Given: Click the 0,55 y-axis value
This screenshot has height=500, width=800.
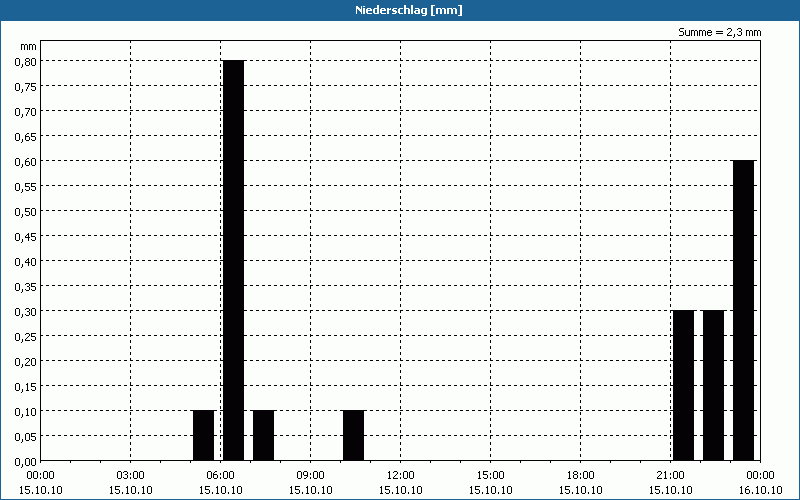Looking at the screenshot, I should [x=26, y=186].
